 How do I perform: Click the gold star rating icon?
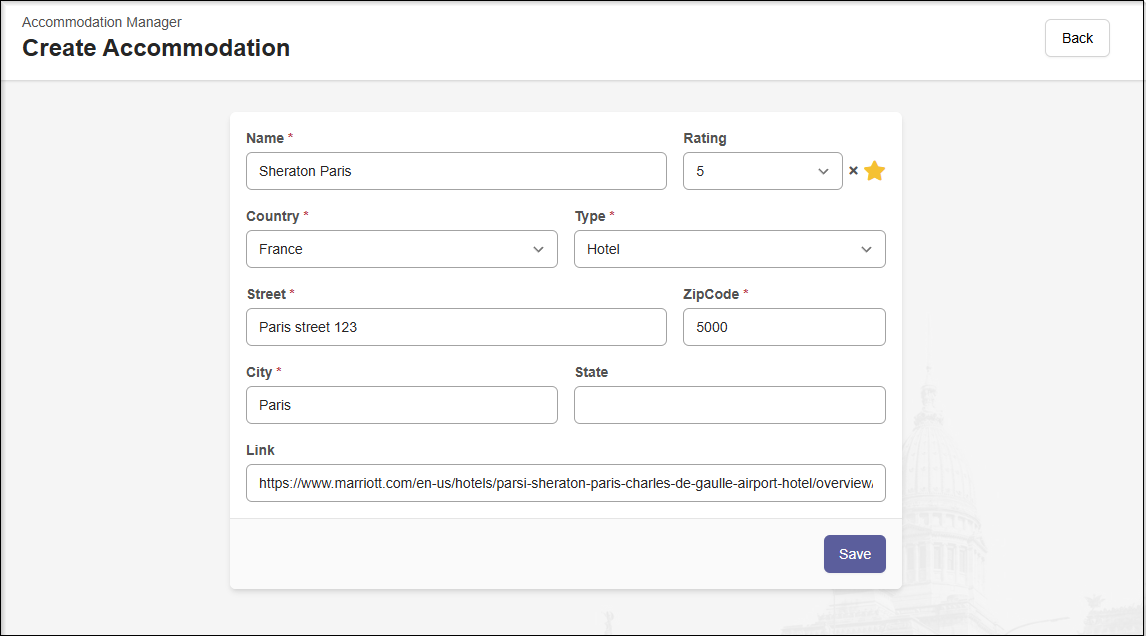pos(875,171)
